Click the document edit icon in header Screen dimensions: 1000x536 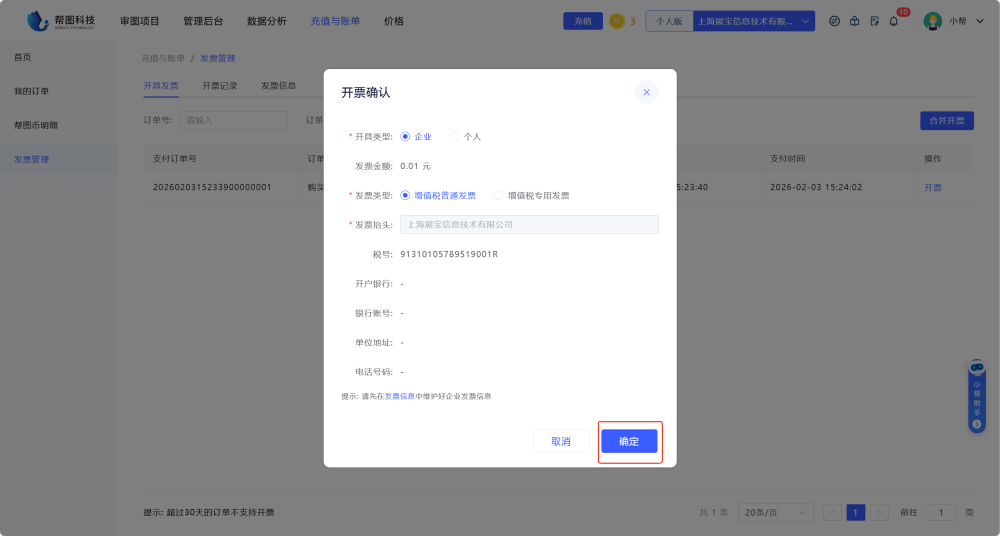[x=874, y=21]
